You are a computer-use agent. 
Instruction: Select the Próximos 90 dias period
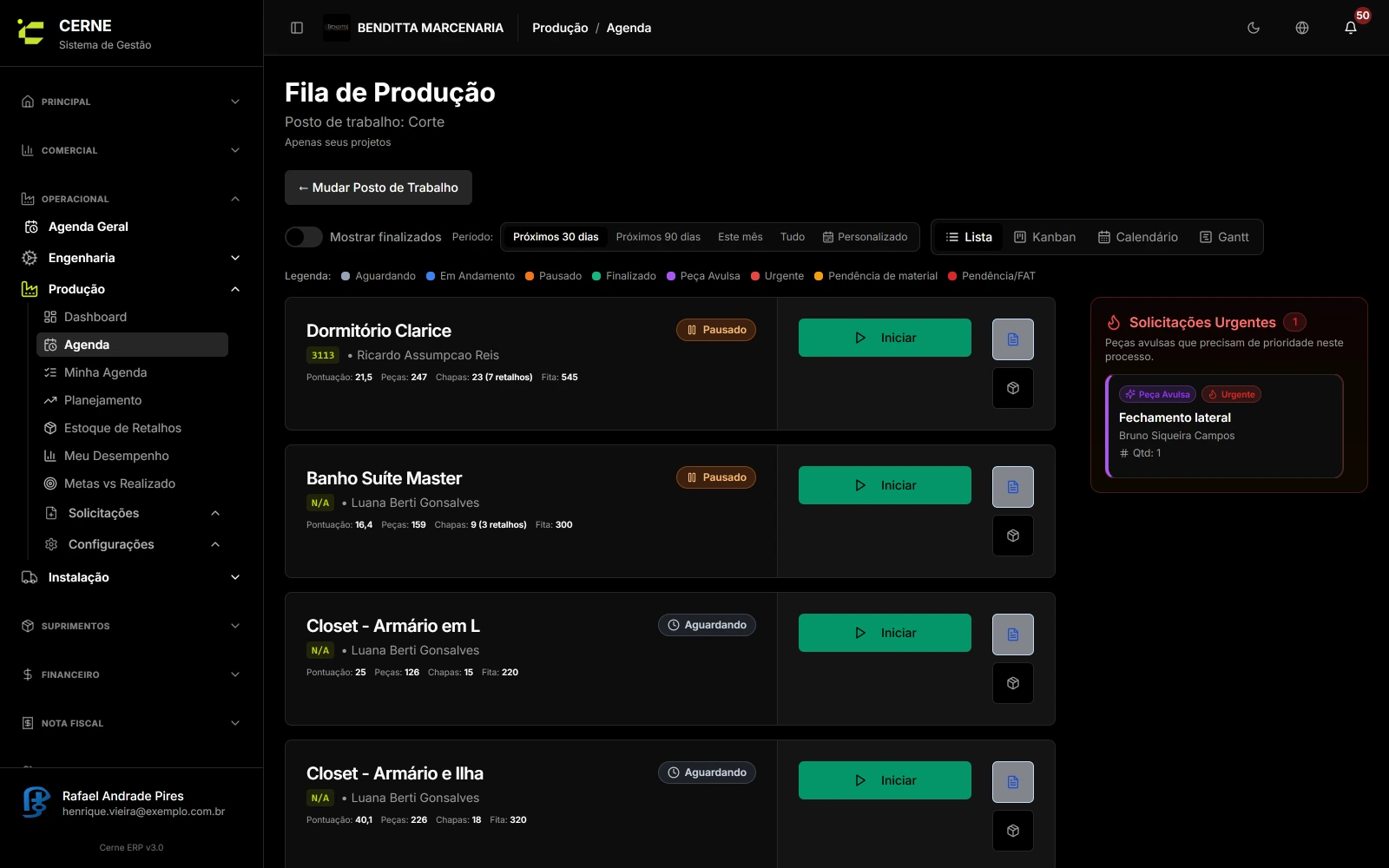pos(658,237)
